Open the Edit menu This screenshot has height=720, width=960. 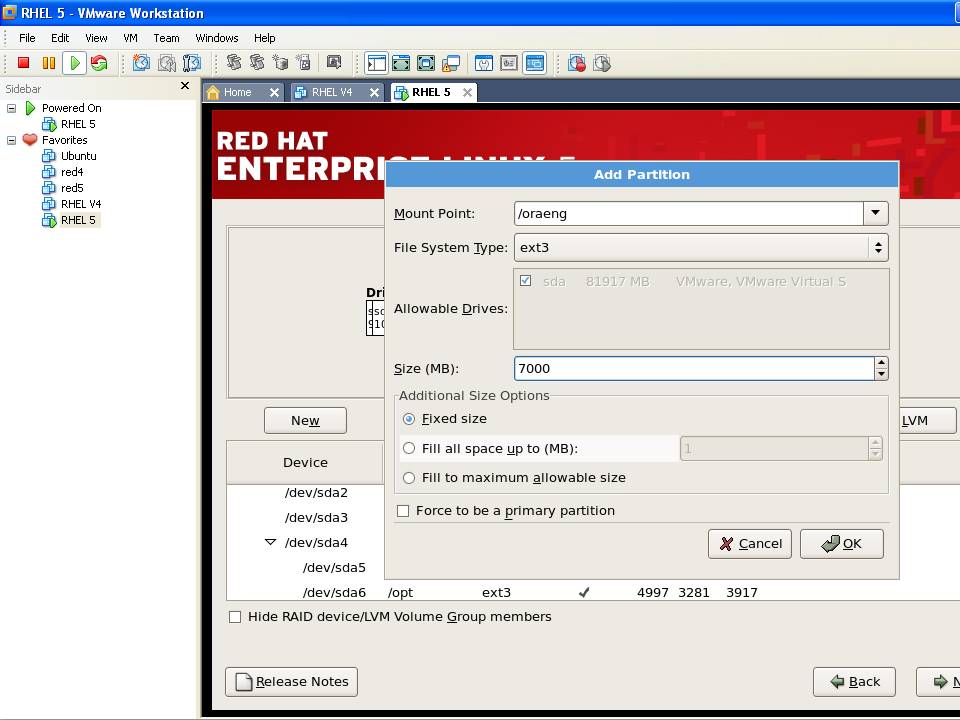(59, 38)
